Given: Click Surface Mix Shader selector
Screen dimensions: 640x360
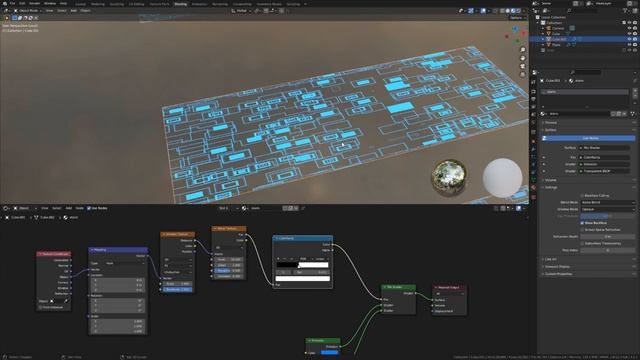Looking at the screenshot, I should (x=604, y=148).
